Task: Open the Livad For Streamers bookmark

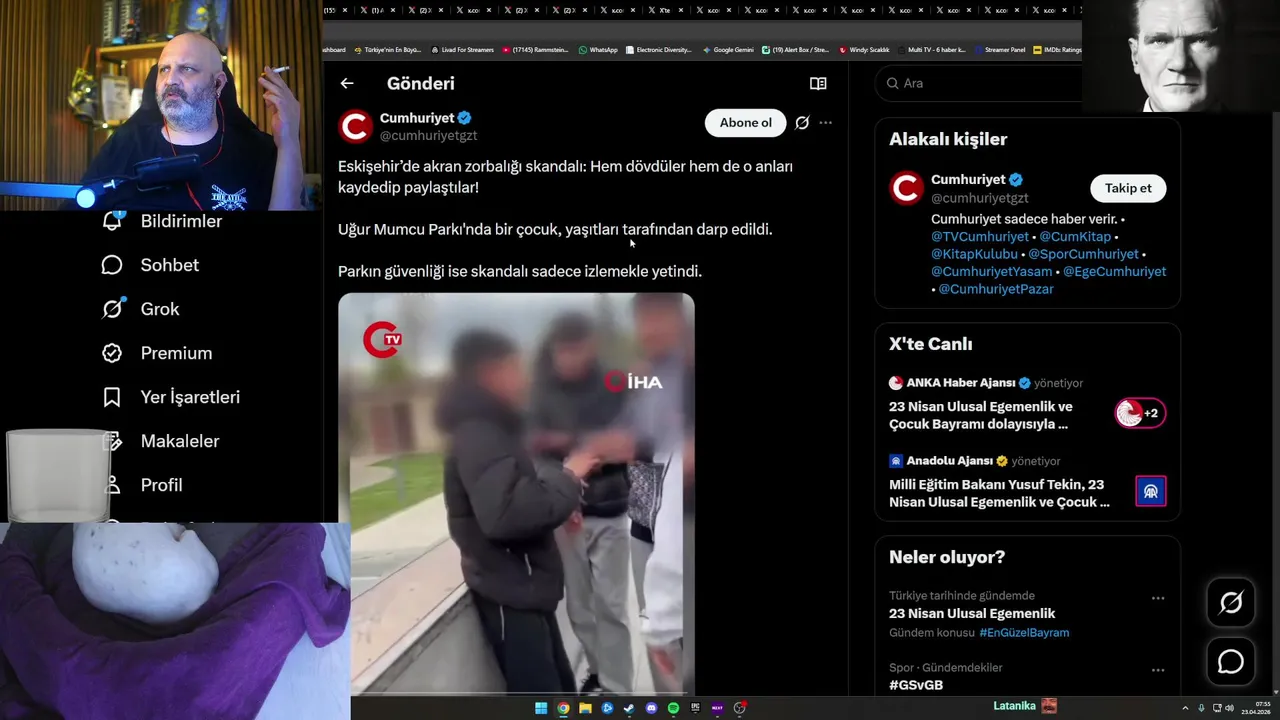Action: (462, 50)
